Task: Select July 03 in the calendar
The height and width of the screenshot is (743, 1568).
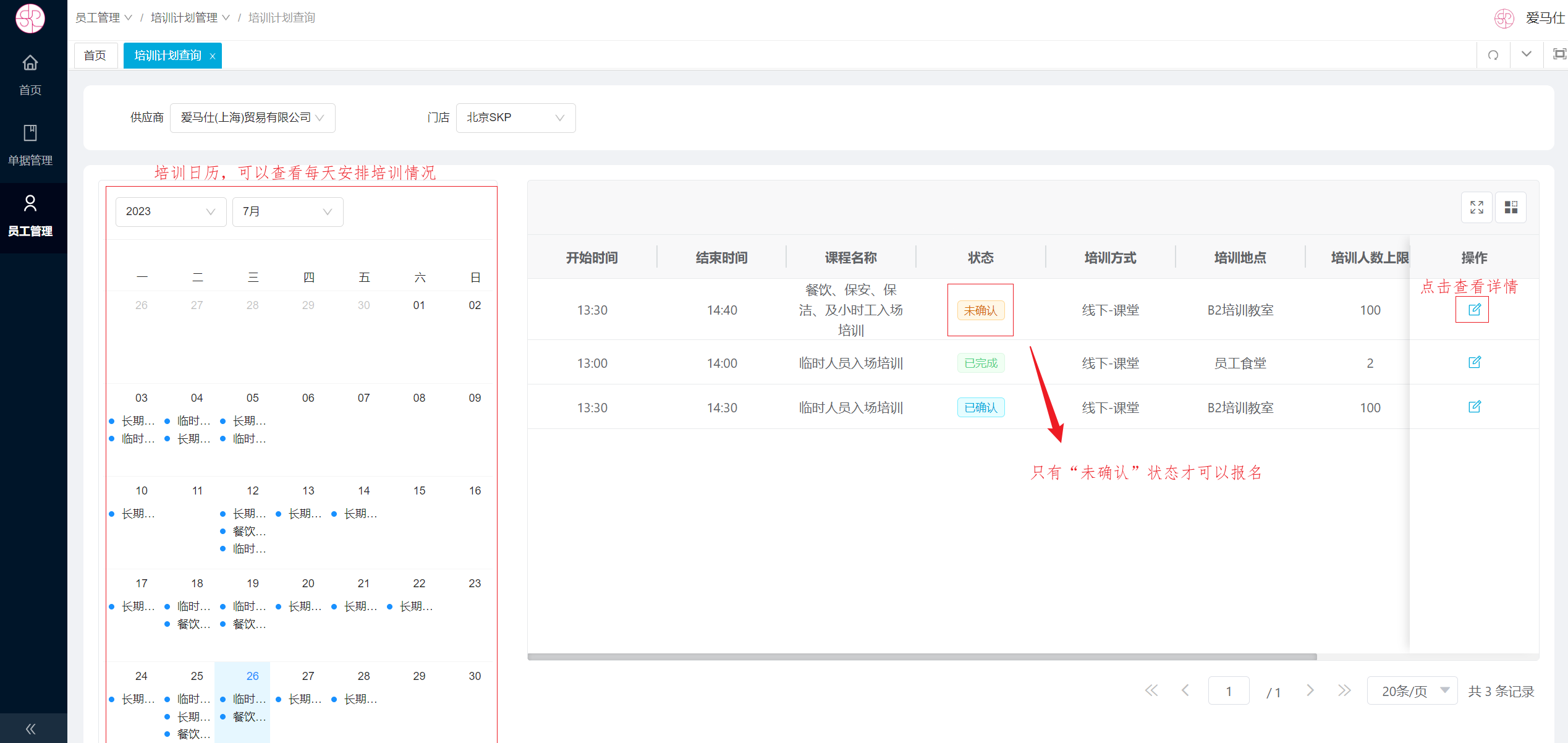Action: pos(141,398)
